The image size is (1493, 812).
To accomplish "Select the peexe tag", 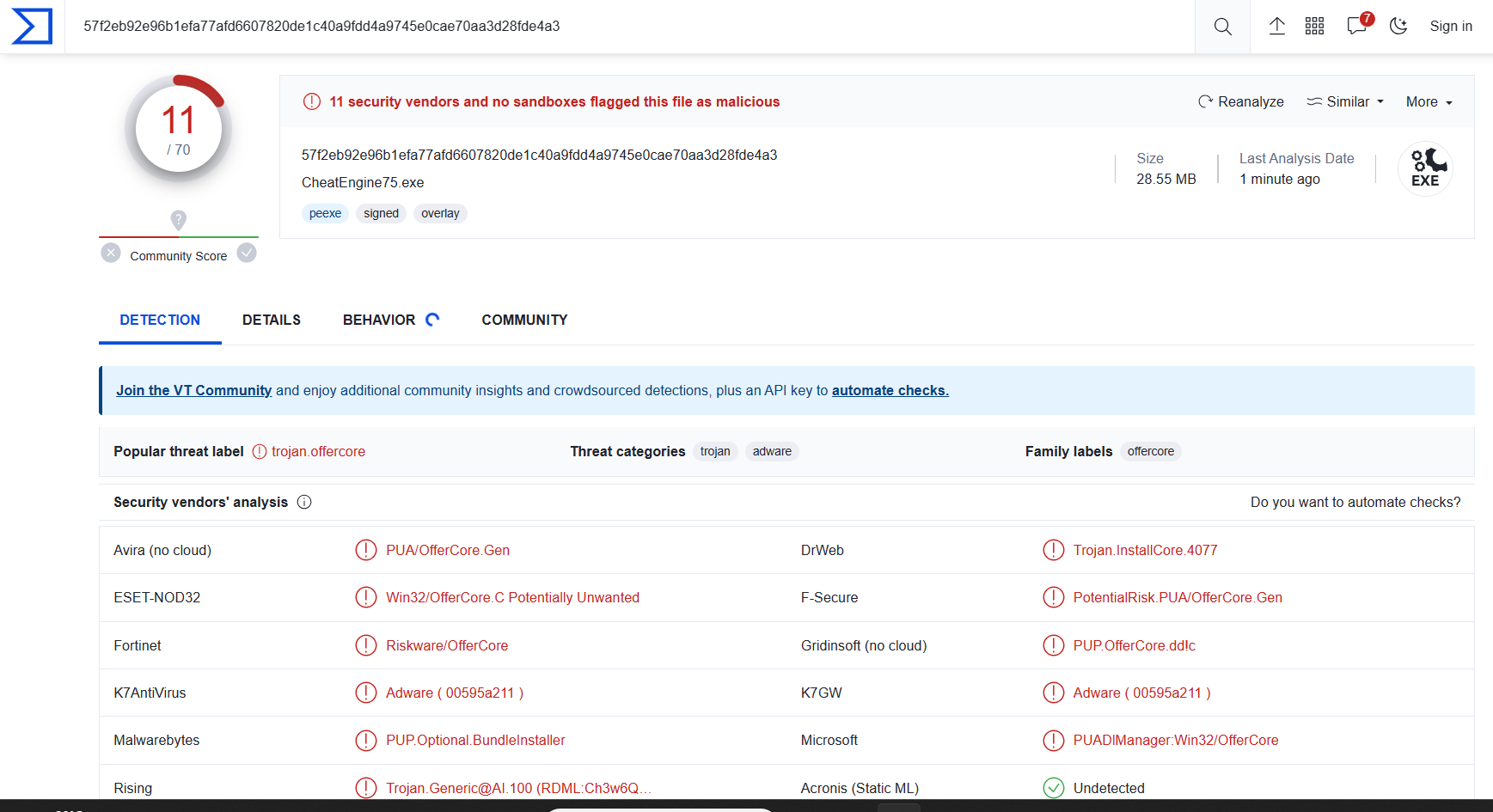I will click(x=325, y=213).
